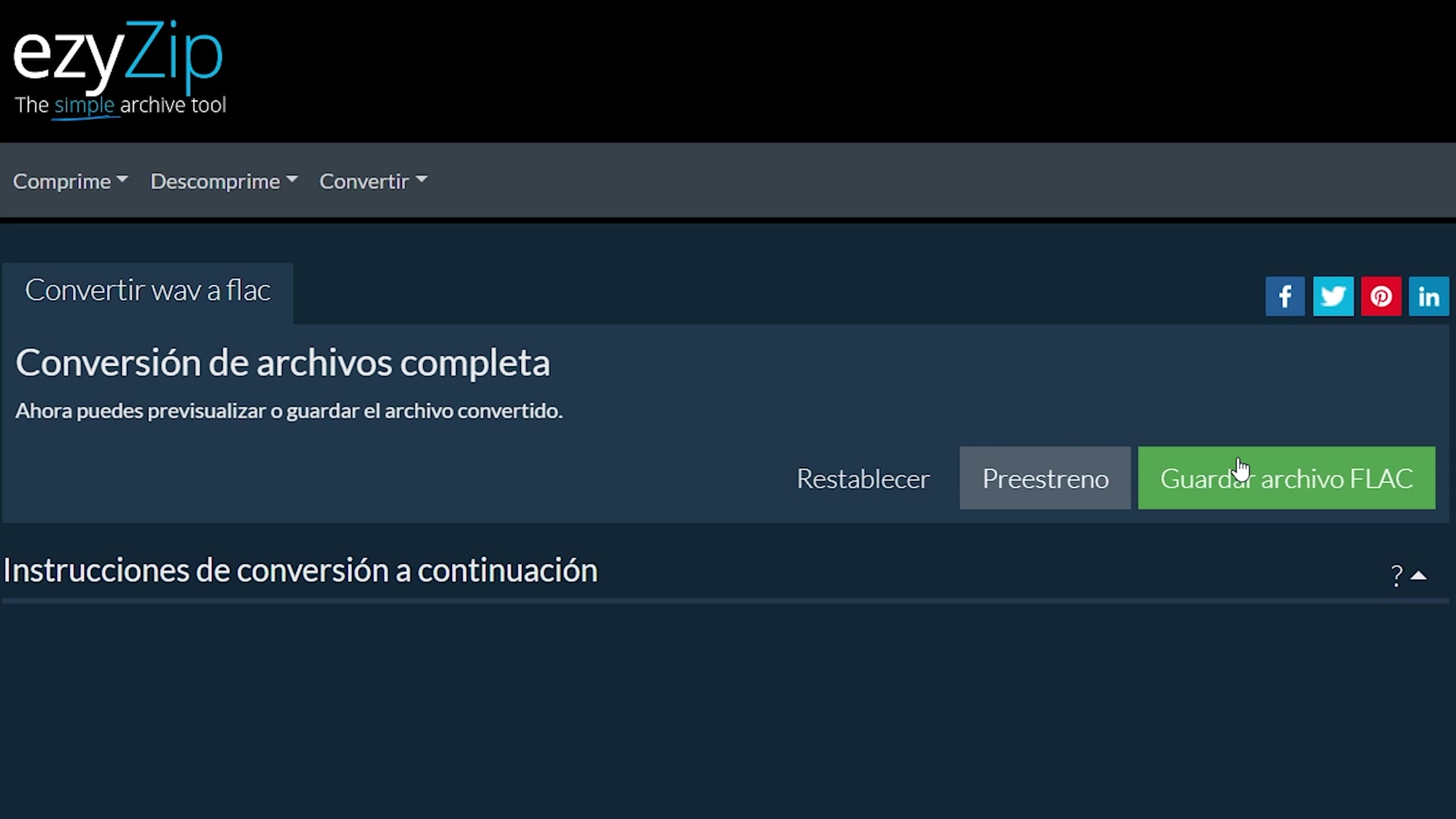Click the Preestreno preview button
Screen dimensions: 1456x819
click(x=1045, y=478)
